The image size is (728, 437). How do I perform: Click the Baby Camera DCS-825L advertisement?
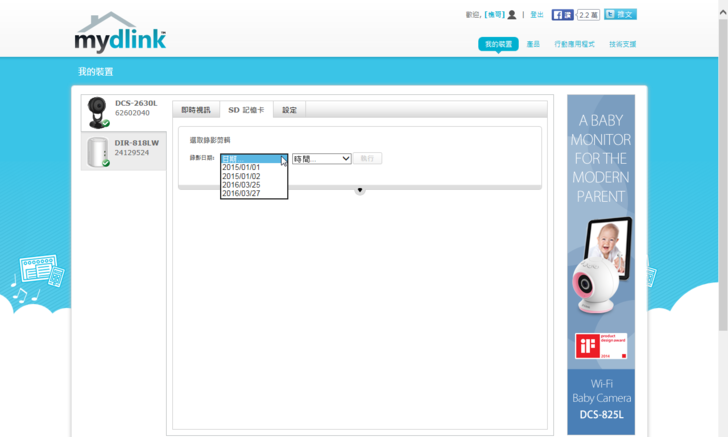tap(601, 265)
